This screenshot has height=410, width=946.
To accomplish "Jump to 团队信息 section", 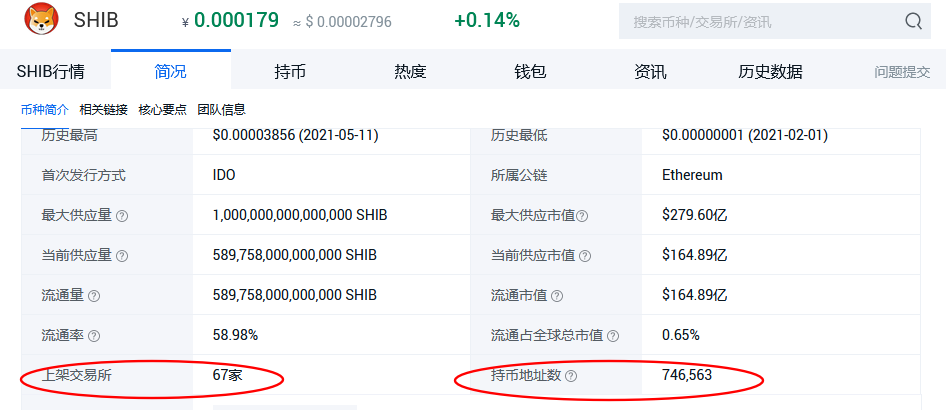I will point(221,110).
